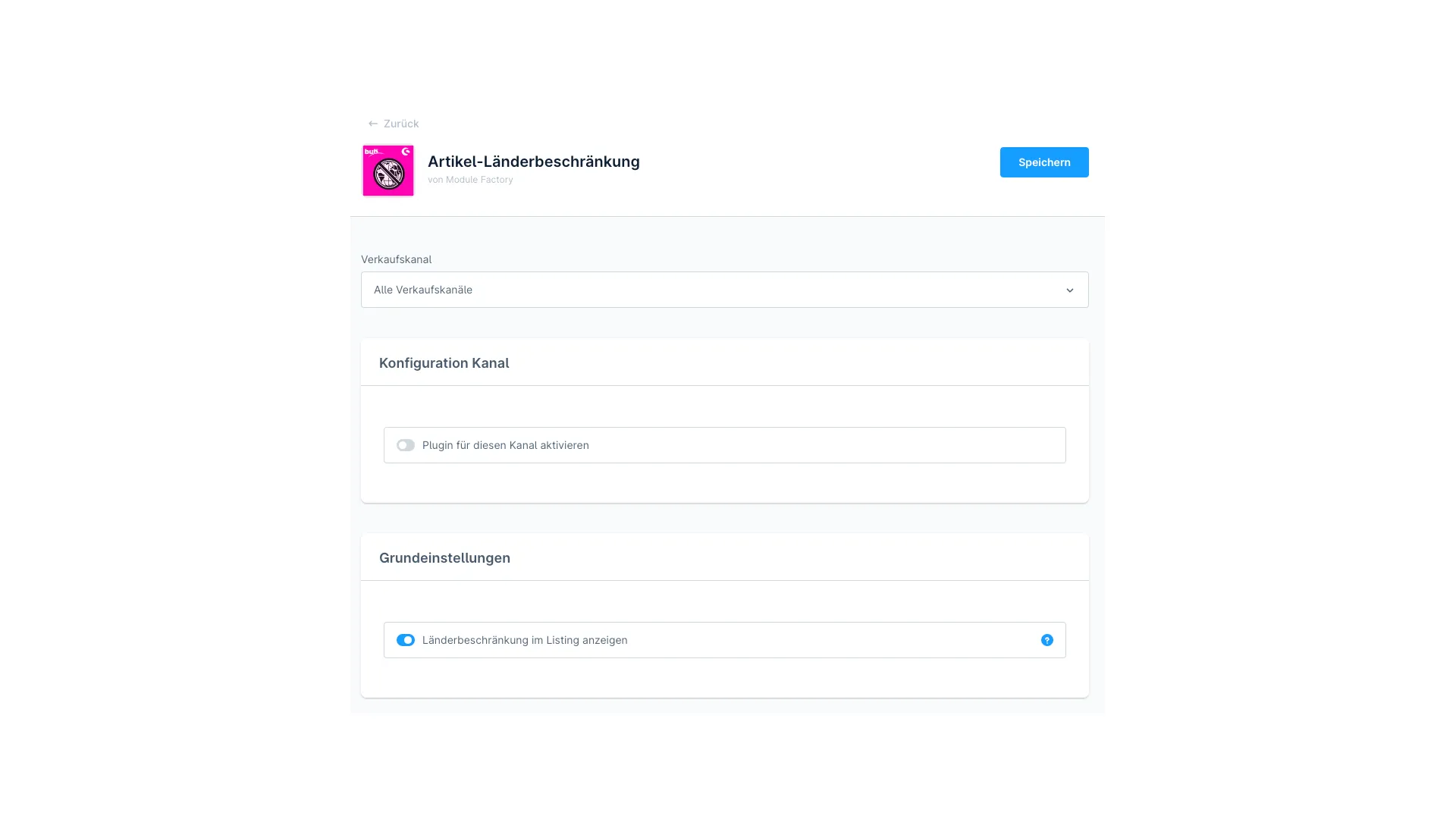Screen dimensions: 1456x819
Task: Click the toggle knob for channel activation
Action: 406,445
